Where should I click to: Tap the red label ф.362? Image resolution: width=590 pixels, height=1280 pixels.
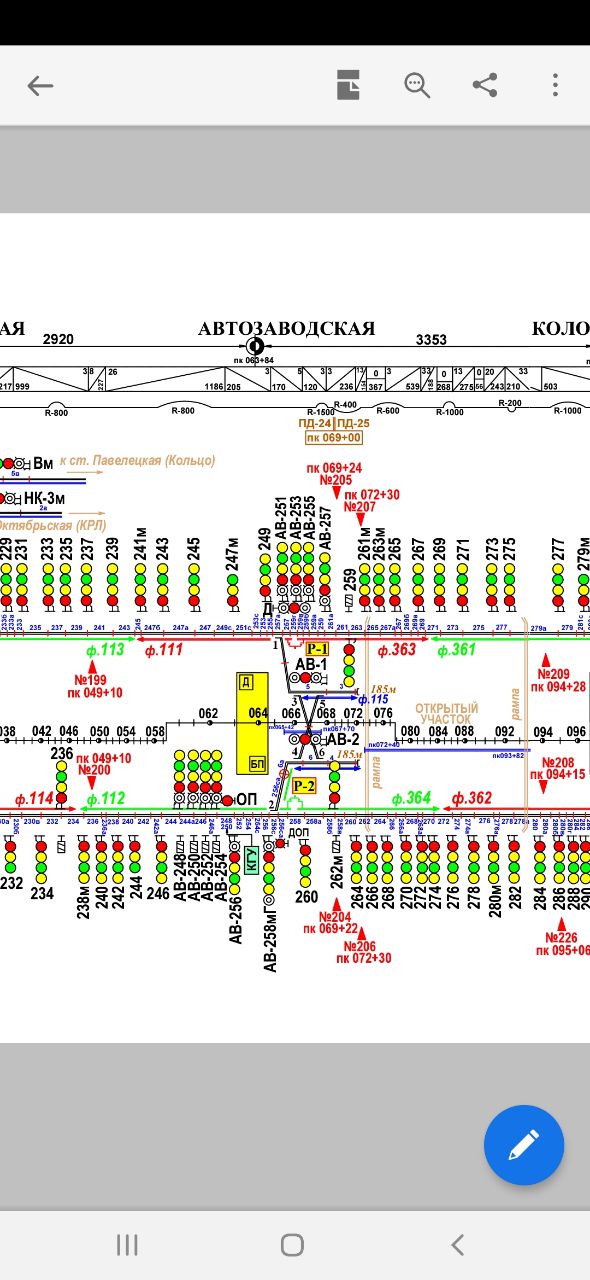[x=472, y=798]
